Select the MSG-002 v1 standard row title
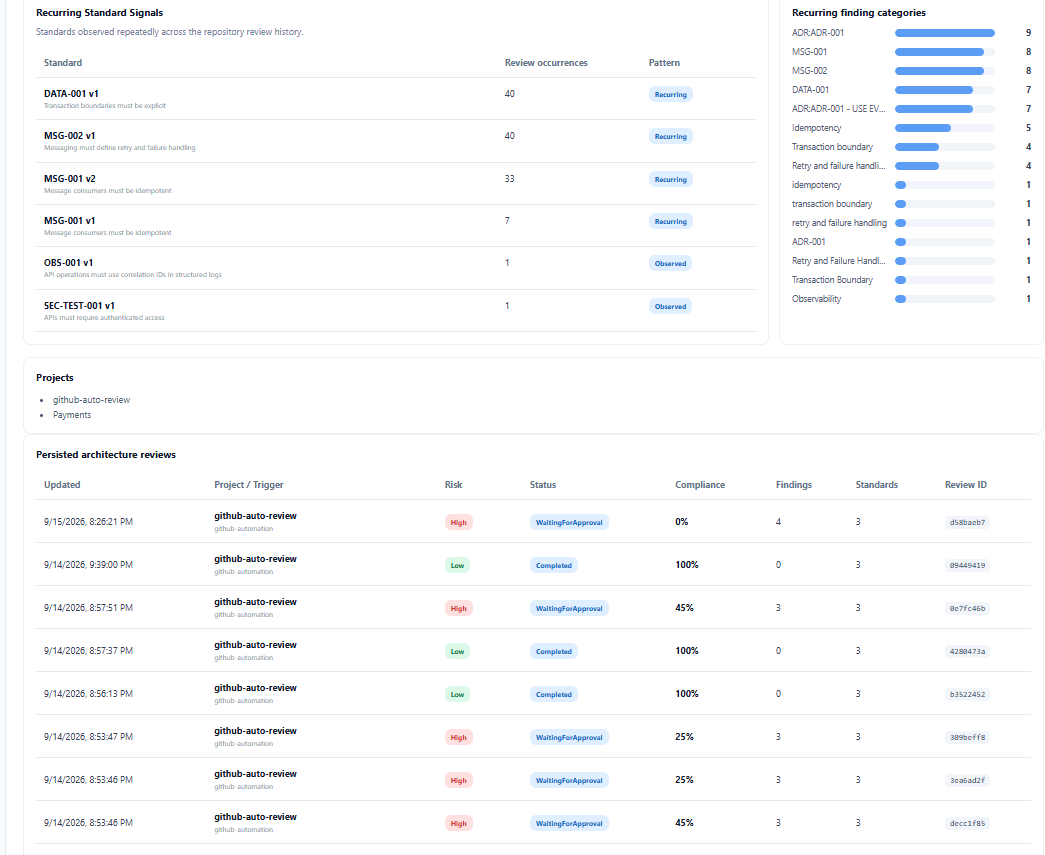 click(x=69, y=136)
